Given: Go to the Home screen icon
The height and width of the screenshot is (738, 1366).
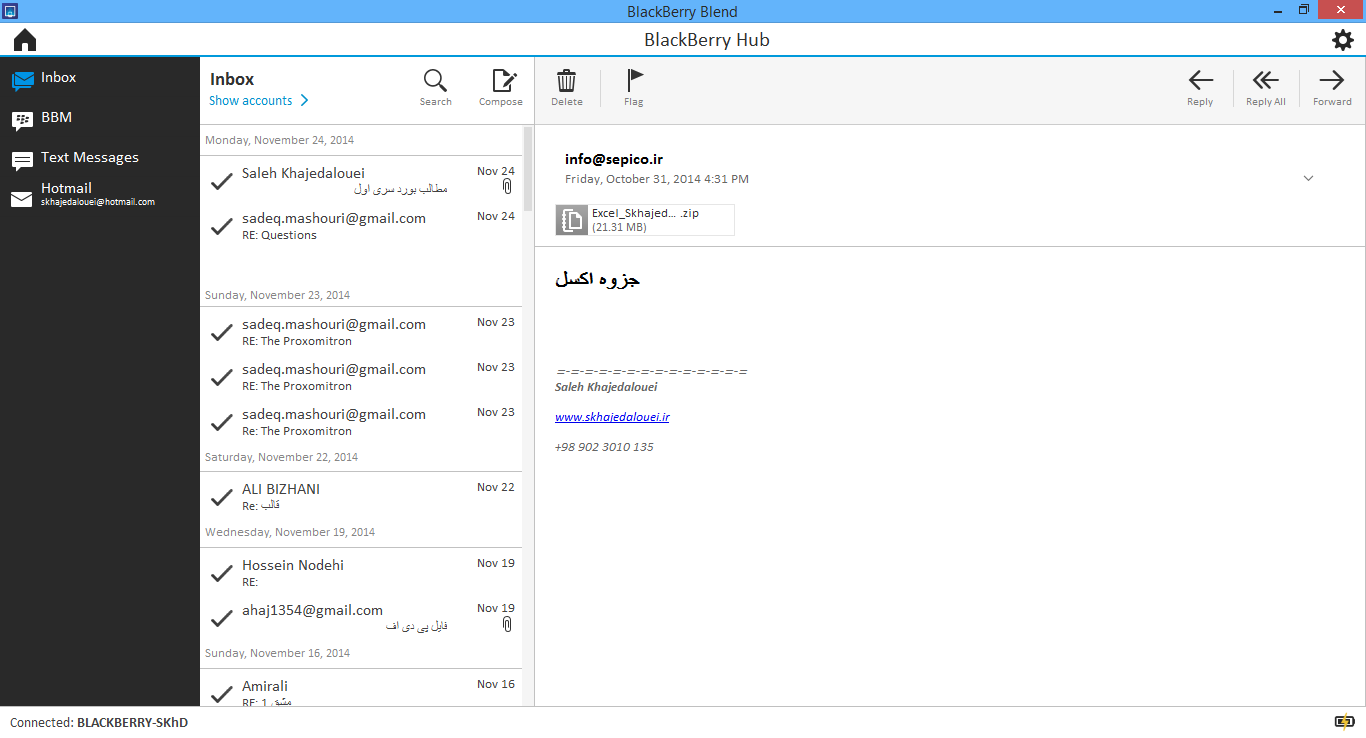Looking at the screenshot, I should pyautogui.click(x=25, y=40).
